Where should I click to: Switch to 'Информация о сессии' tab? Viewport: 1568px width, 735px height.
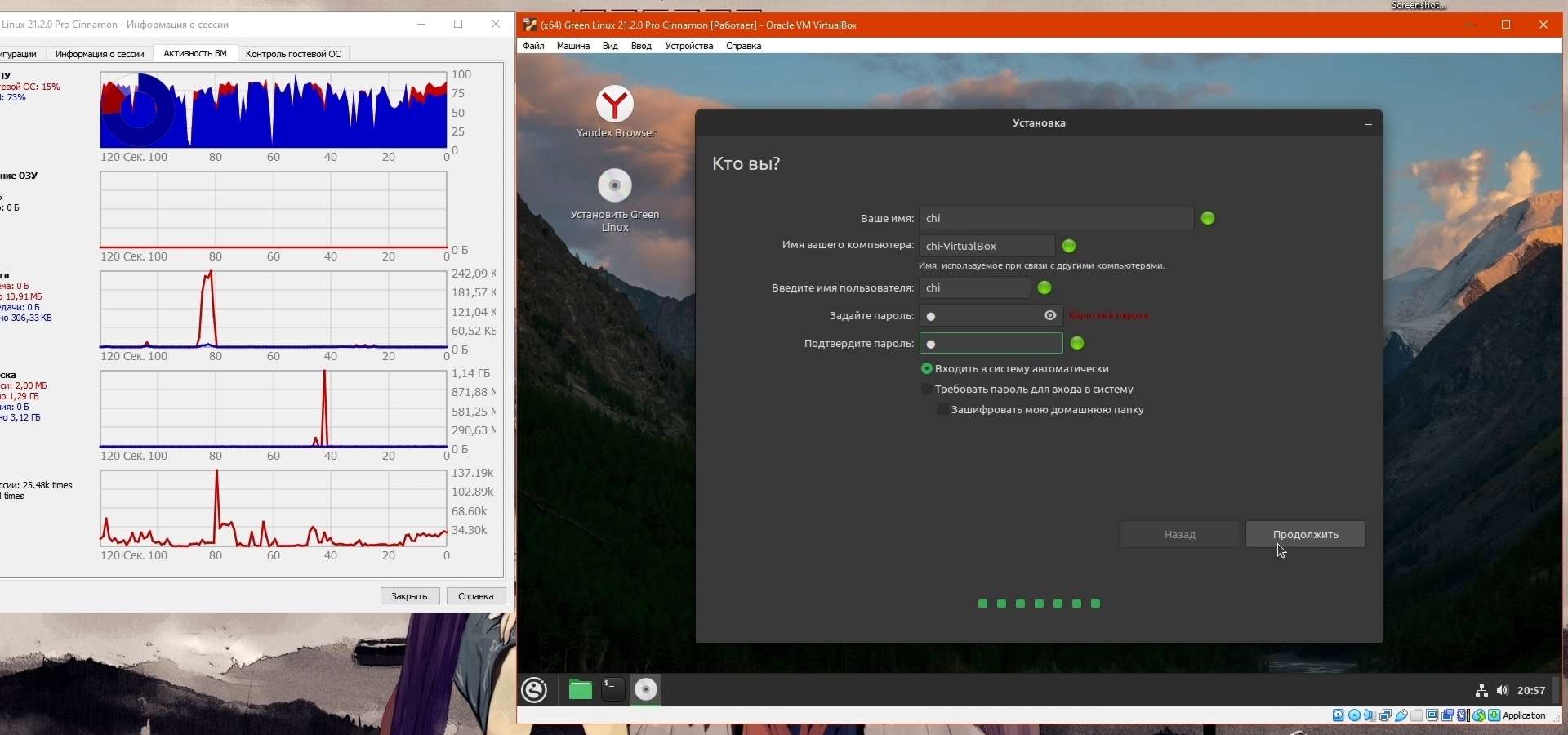(x=100, y=54)
